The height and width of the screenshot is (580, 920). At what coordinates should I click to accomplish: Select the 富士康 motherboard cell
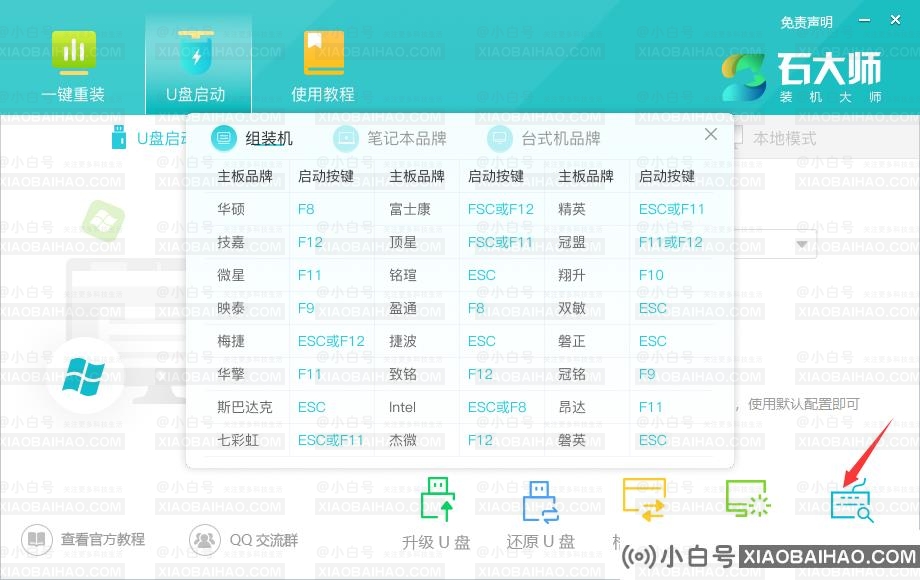[410, 209]
